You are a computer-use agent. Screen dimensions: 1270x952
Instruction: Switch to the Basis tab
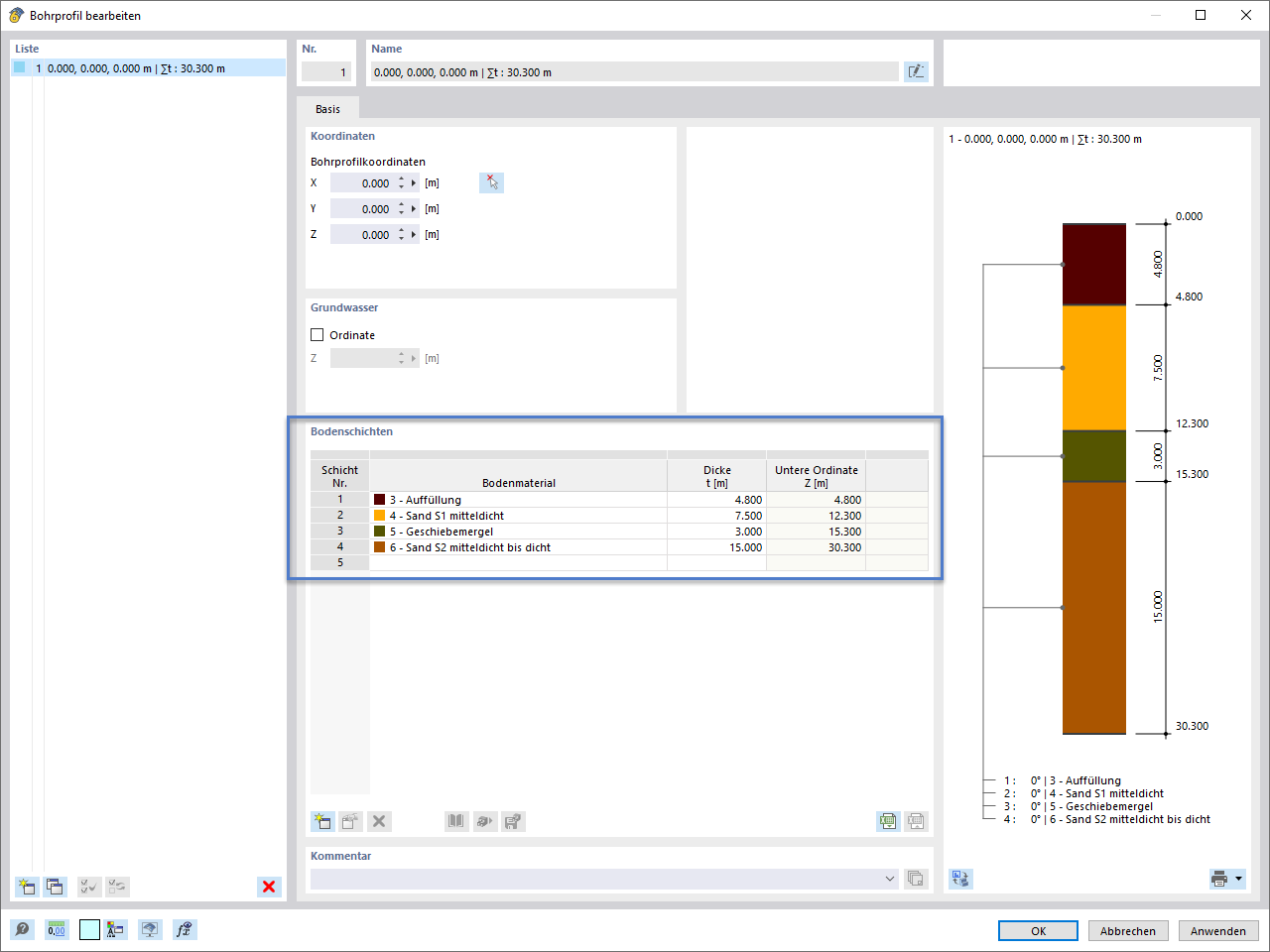pyautogui.click(x=327, y=109)
